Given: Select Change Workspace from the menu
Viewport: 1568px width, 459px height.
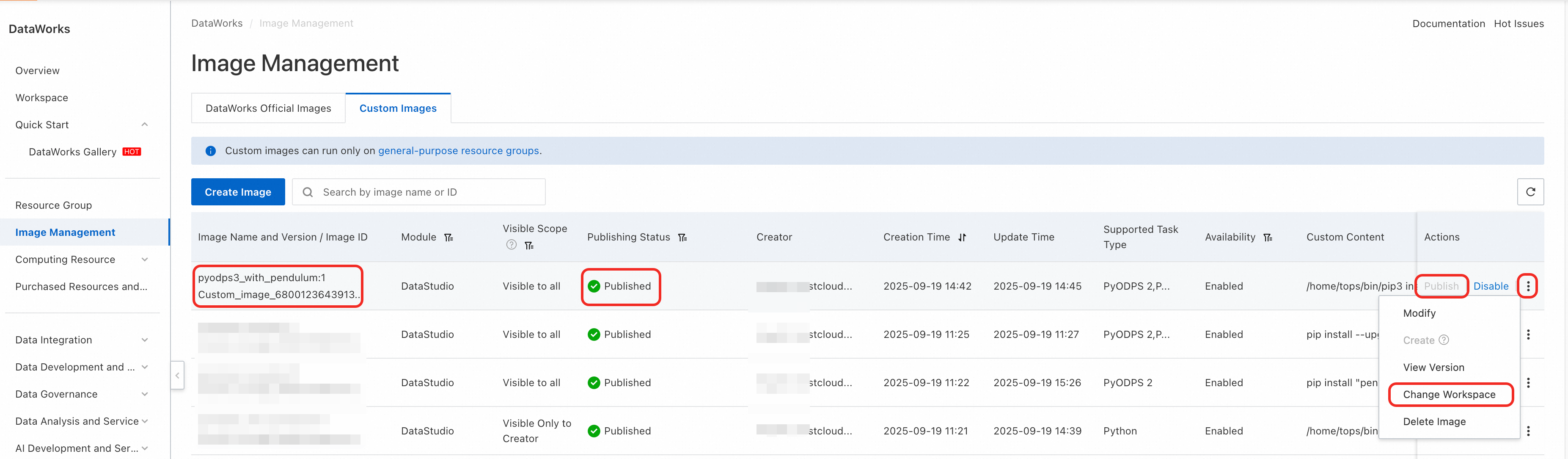Looking at the screenshot, I should point(1449,394).
